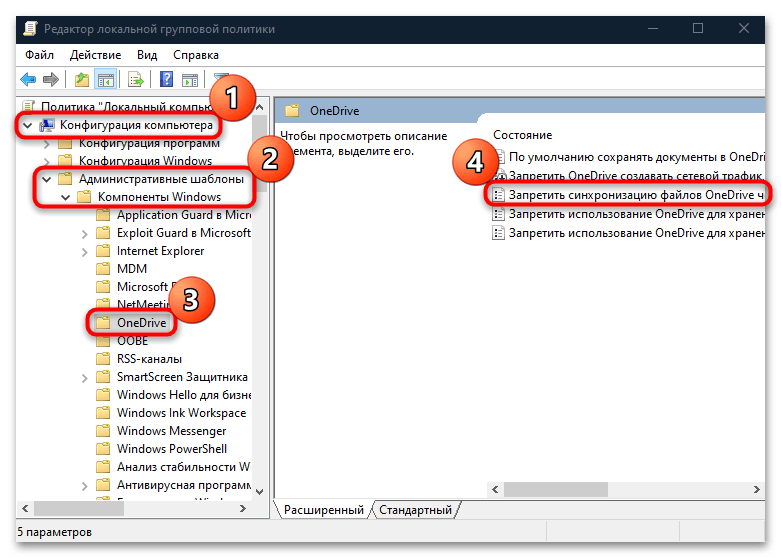Select Application Guard в Microsoft tree item
The image size is (781, 558).
click(x=184, y=215)
